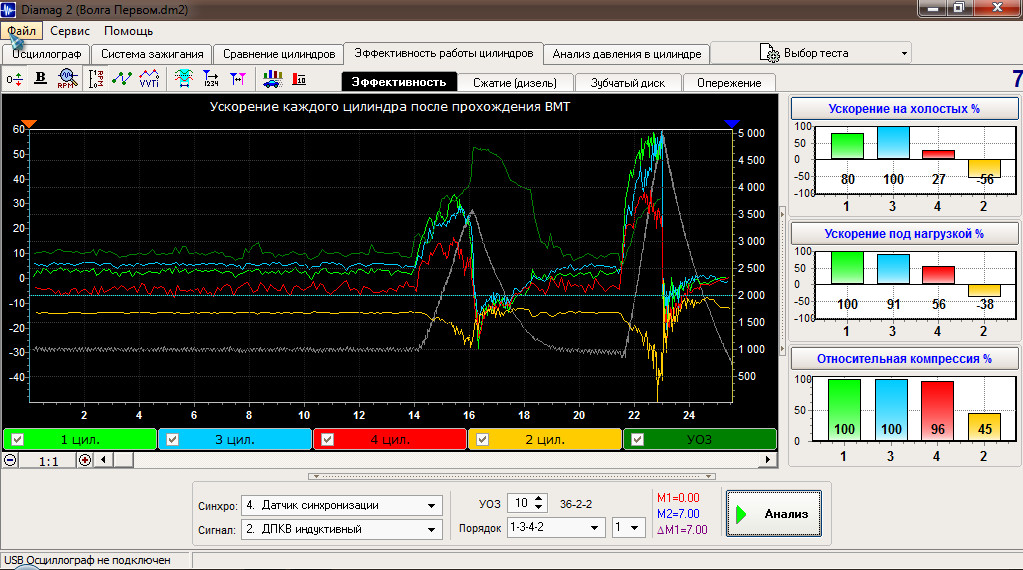
Task: Click the USB Осциллограф не подключен status
Action: click(x=87, y=560)
